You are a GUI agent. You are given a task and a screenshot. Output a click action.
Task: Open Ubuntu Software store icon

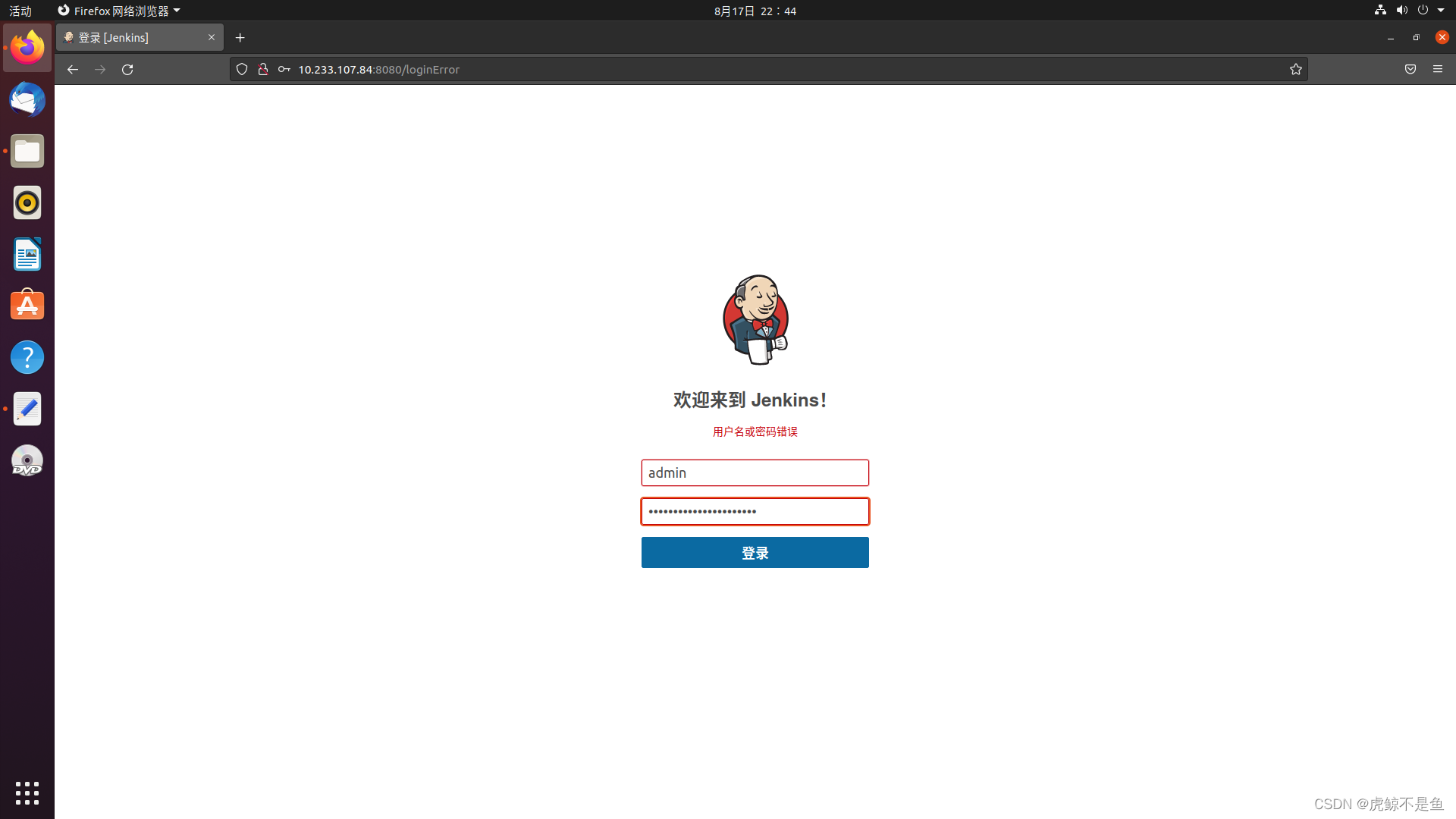[x=27, y=306]
